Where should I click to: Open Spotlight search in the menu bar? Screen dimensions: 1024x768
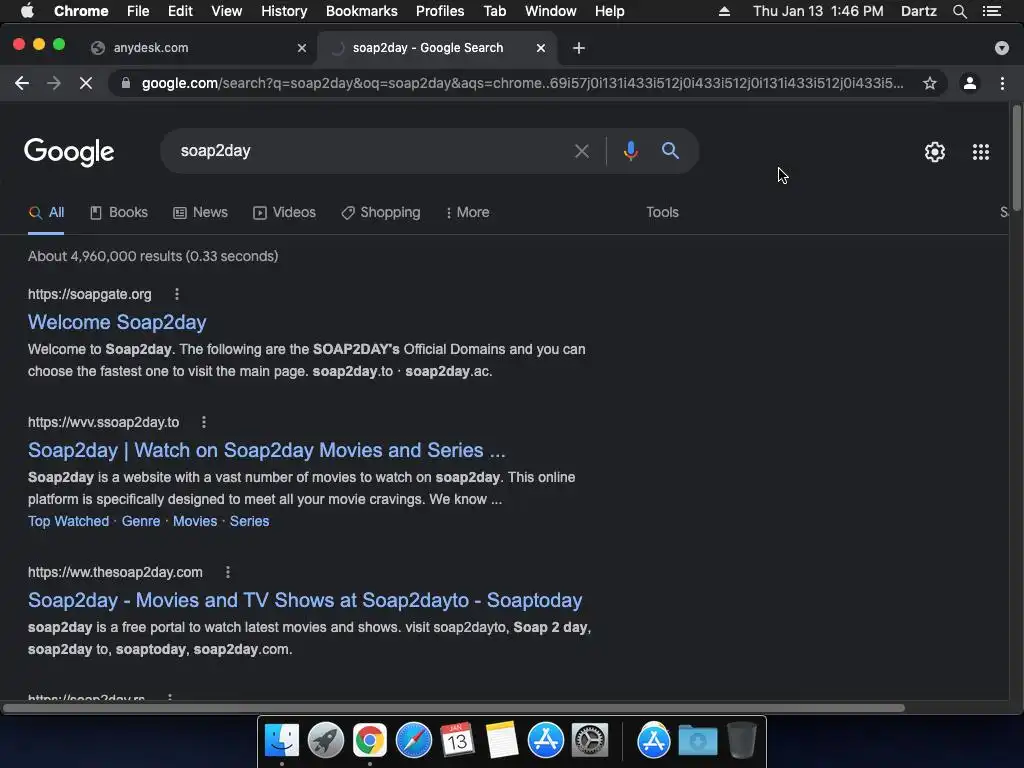click(x=959, y=11)
